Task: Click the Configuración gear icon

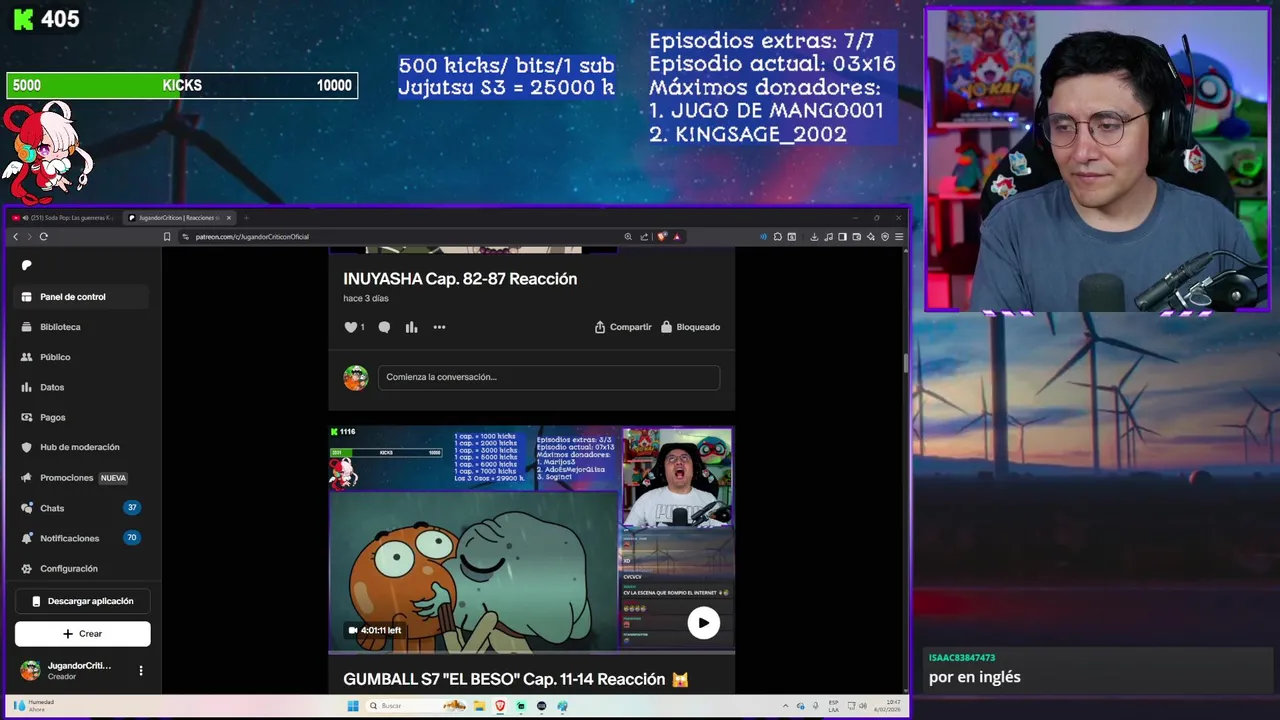Action: click(27, 568)
